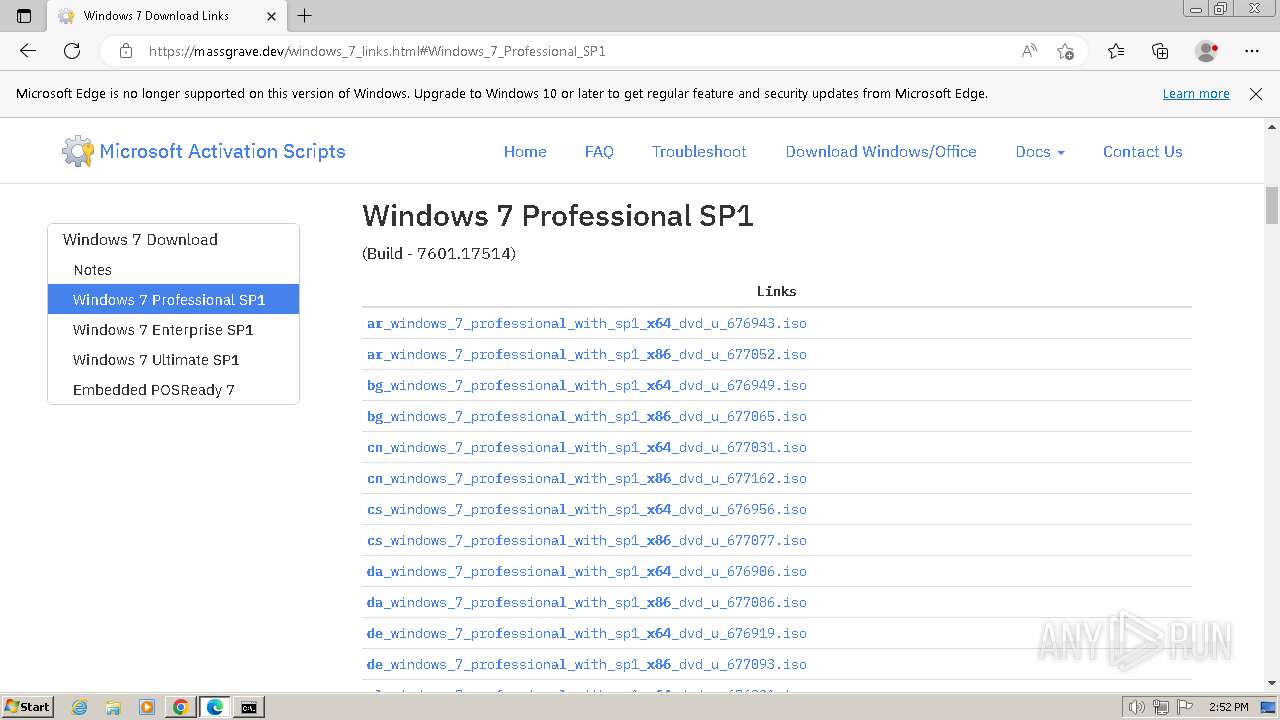The image size is (1280, 720).
Task: Launch Internet Explorer from the taskbar
Action: pyautogui.click(x=80, y=707)
